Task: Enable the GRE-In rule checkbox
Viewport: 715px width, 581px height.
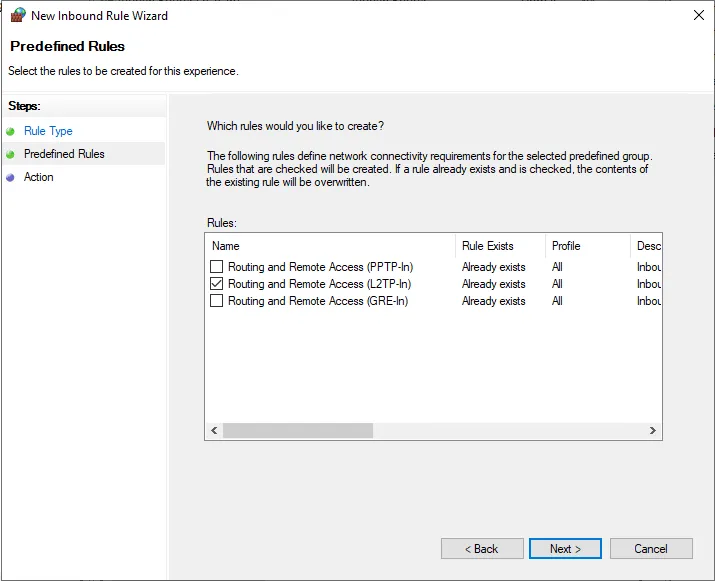Action: pos(216,301)
